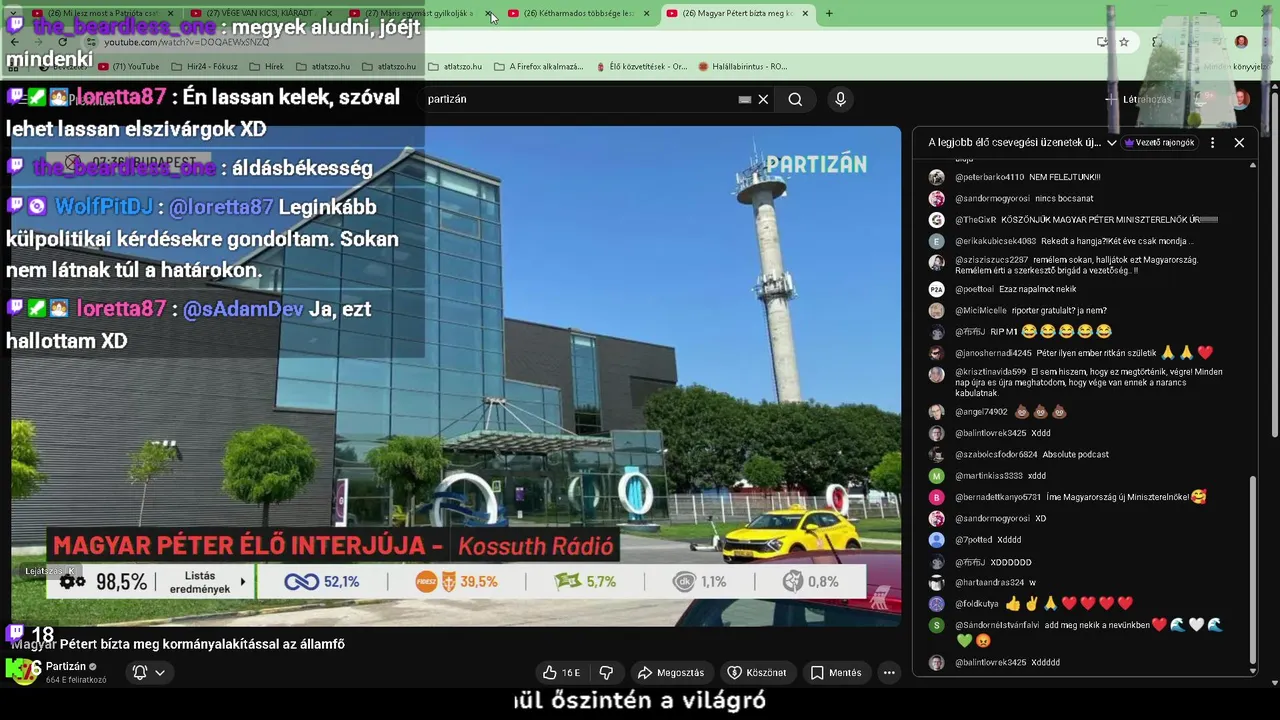Expand the top chat messages dropdown
Image resolution: width=1280 pixels, height=720 pixels.
(x=1022, y=142)
